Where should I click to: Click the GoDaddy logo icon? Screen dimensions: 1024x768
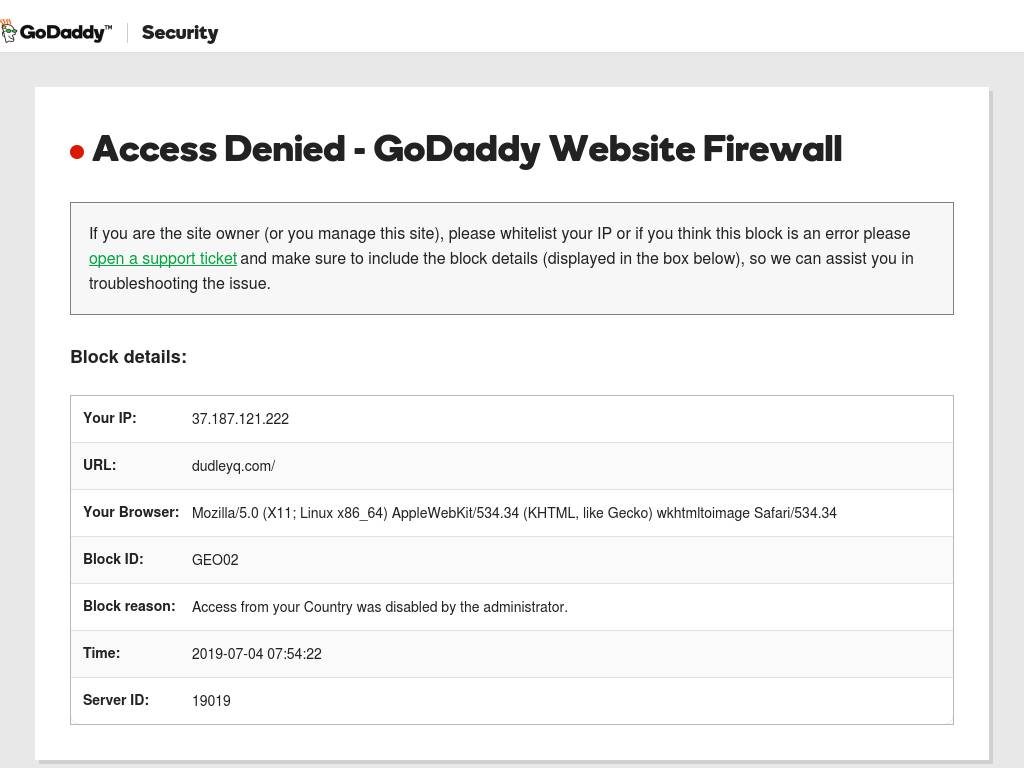(9, 31)
